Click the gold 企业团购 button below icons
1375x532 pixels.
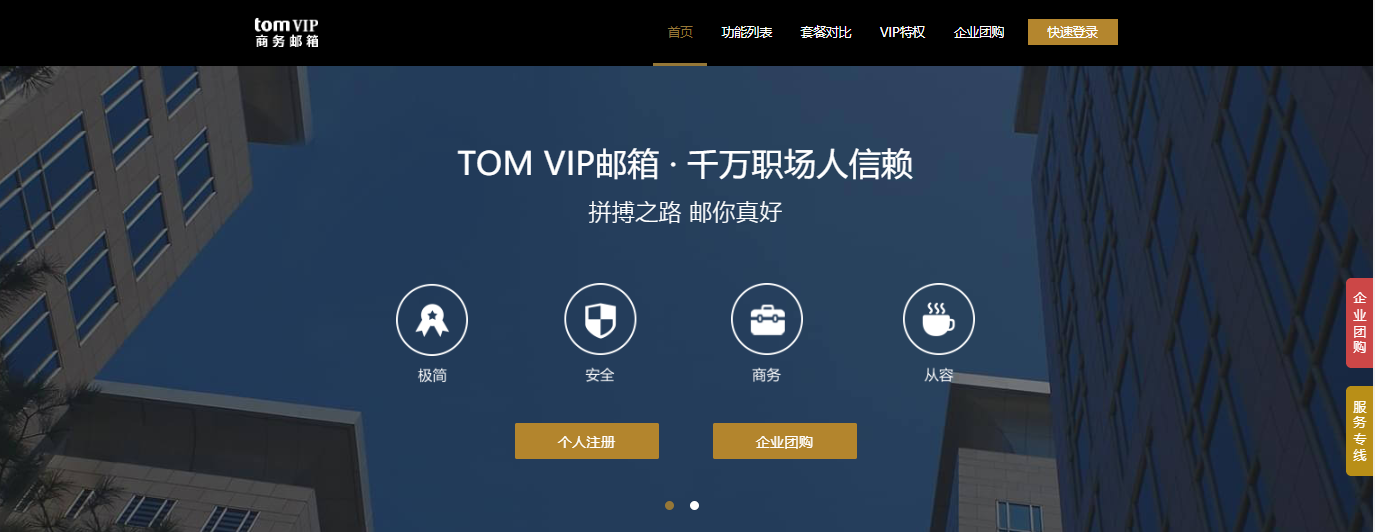tap(785, 441)
